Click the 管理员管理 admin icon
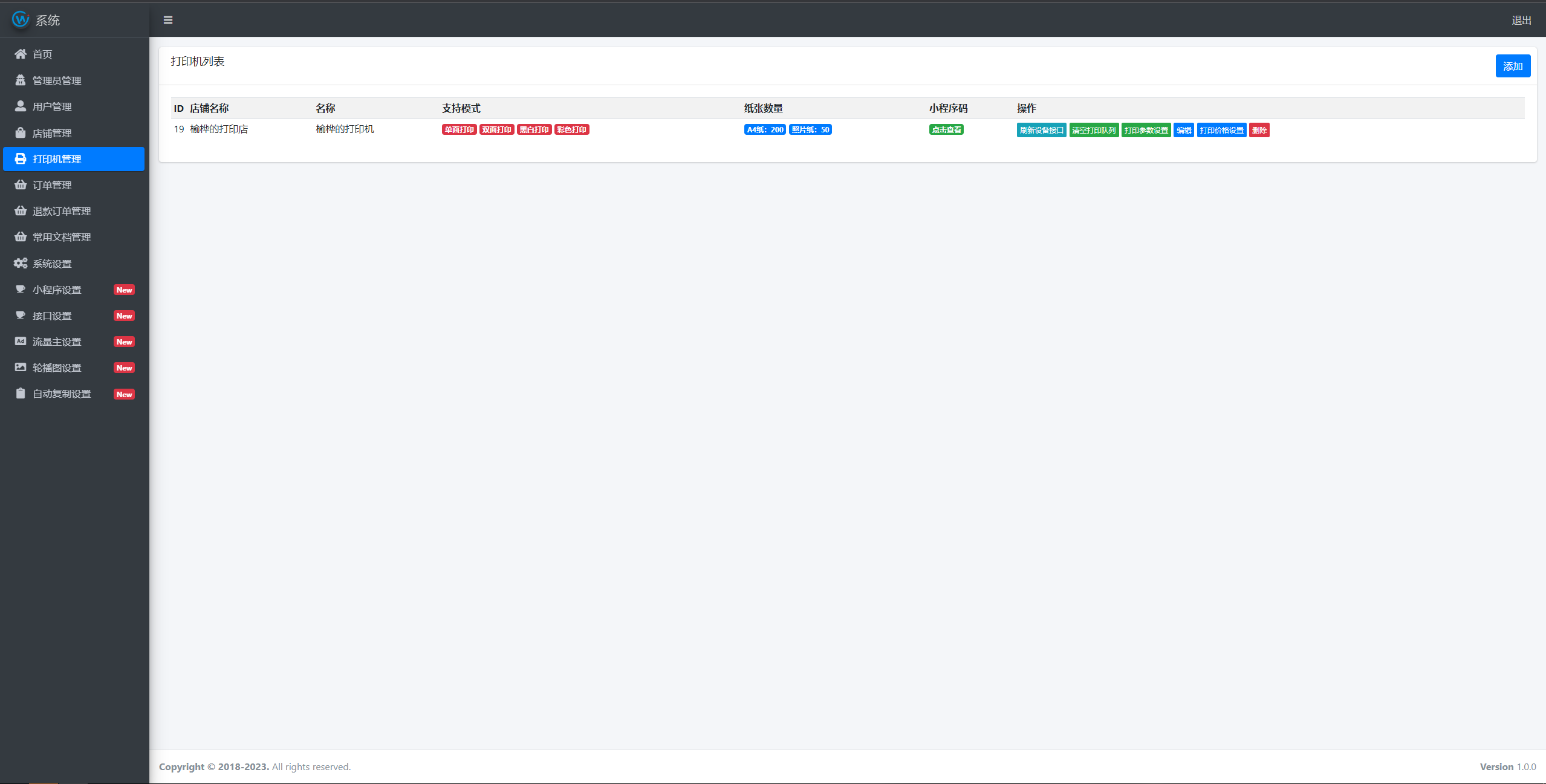Image resolution: width=1546 pixels, height=784 pixels. click(x=21, y=80)
